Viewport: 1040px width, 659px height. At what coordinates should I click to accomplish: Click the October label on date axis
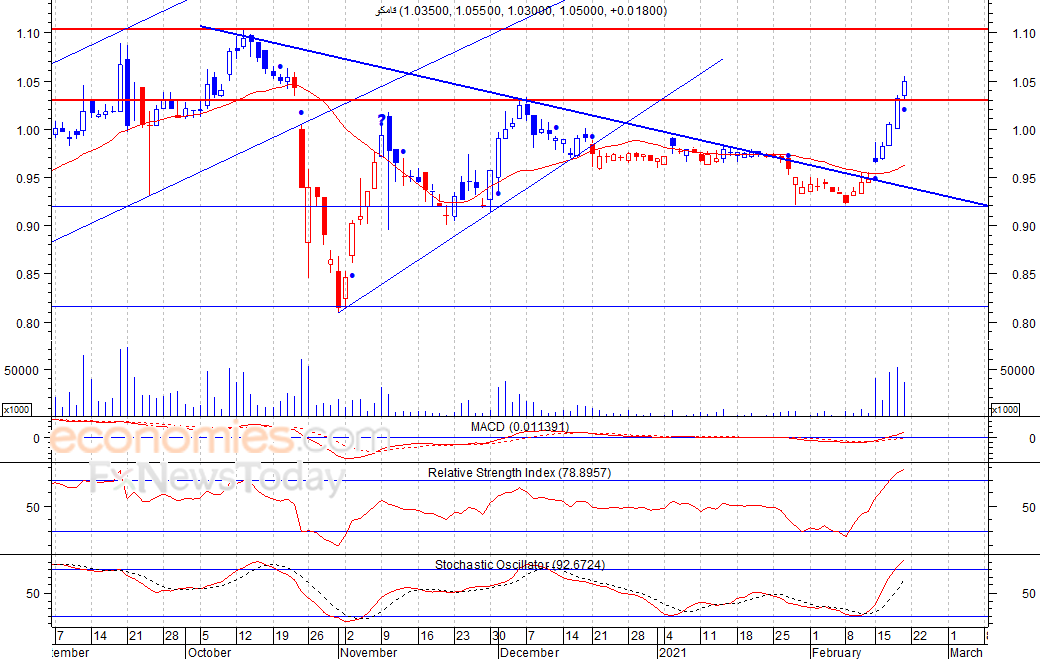click(209, 652)
